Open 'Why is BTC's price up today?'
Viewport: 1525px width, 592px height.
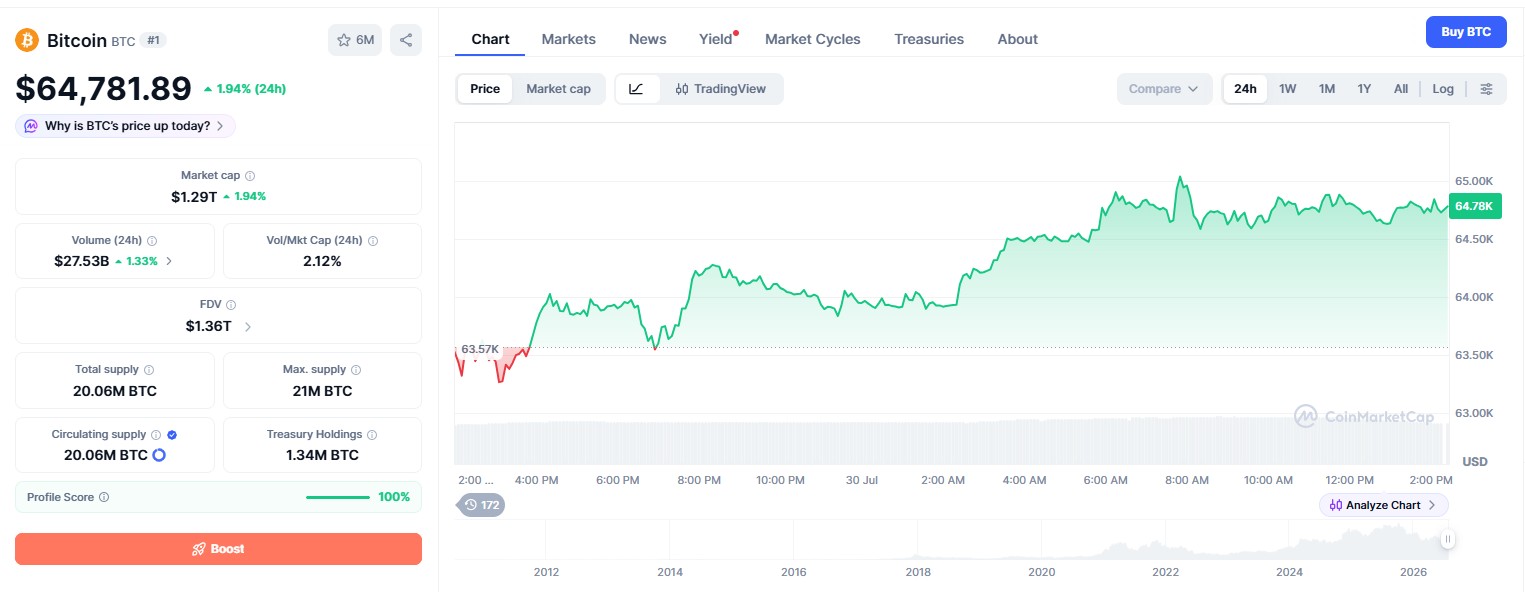(126, 126)
